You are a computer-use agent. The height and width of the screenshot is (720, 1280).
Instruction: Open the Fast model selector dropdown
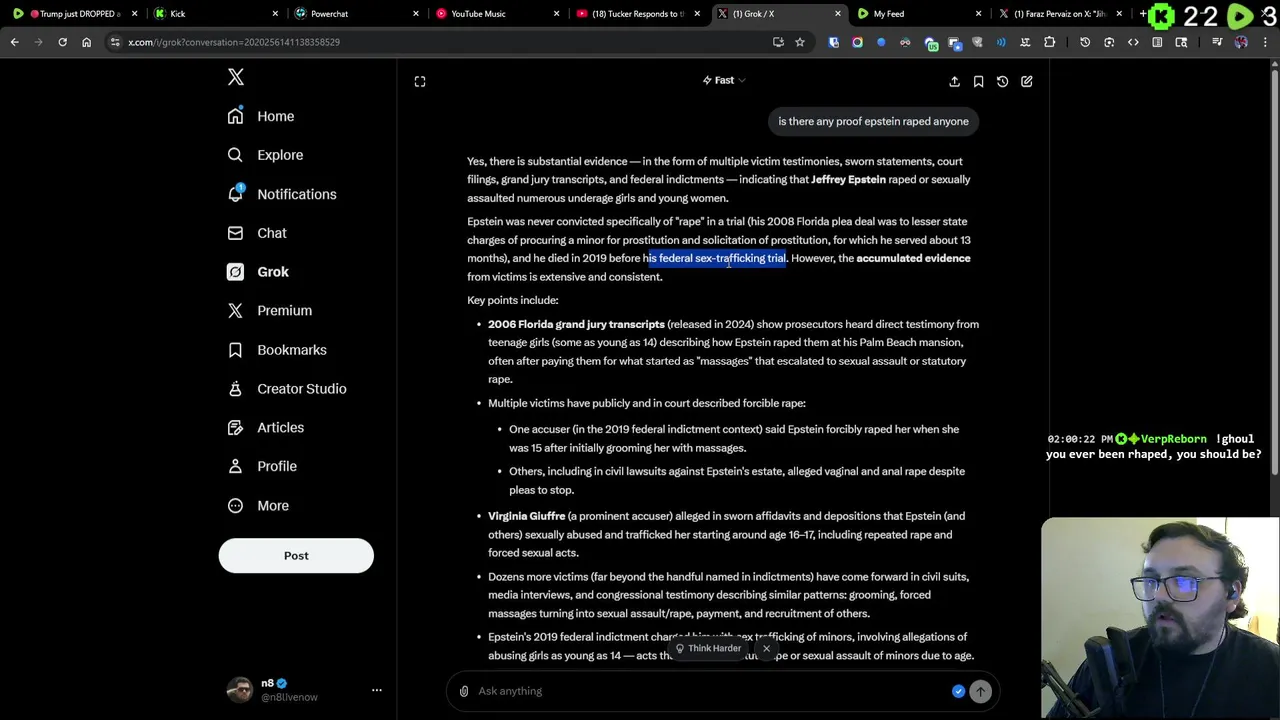724,80
